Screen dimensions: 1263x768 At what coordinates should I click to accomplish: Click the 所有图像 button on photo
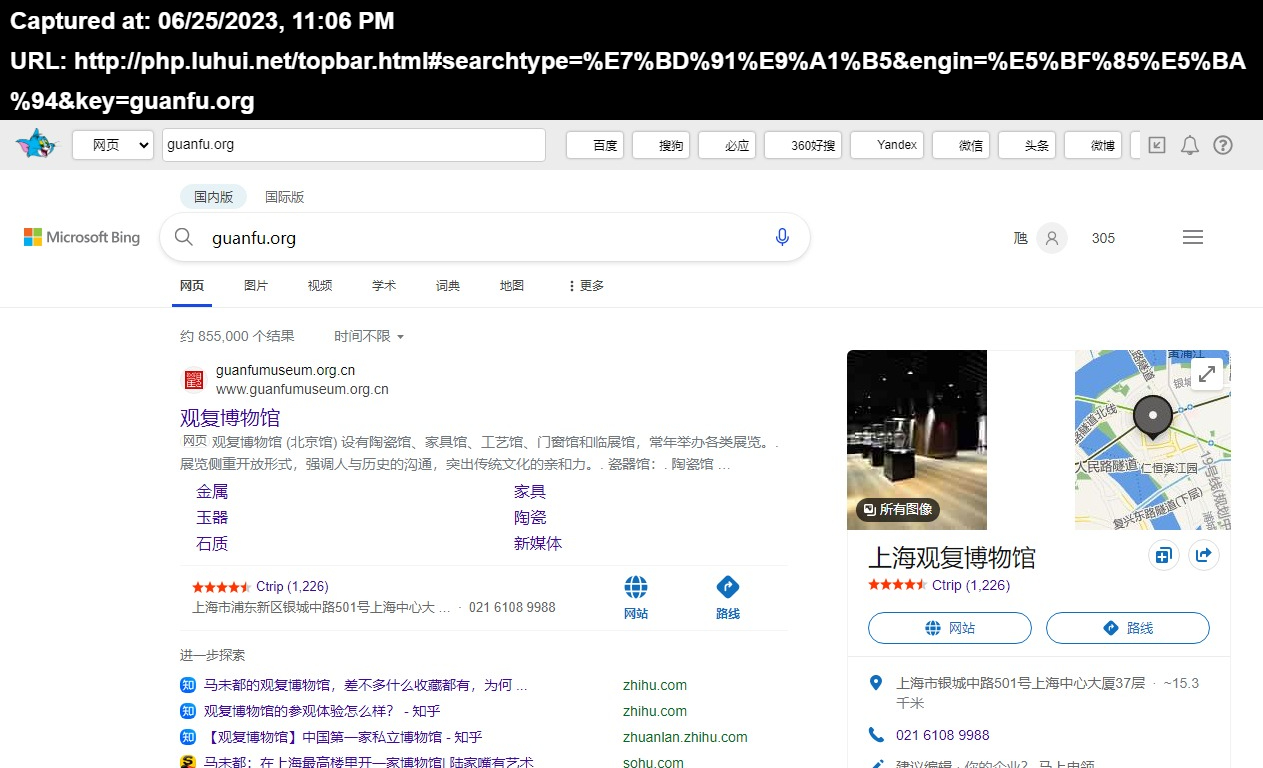pyautogui.click(x=898, y=509)
